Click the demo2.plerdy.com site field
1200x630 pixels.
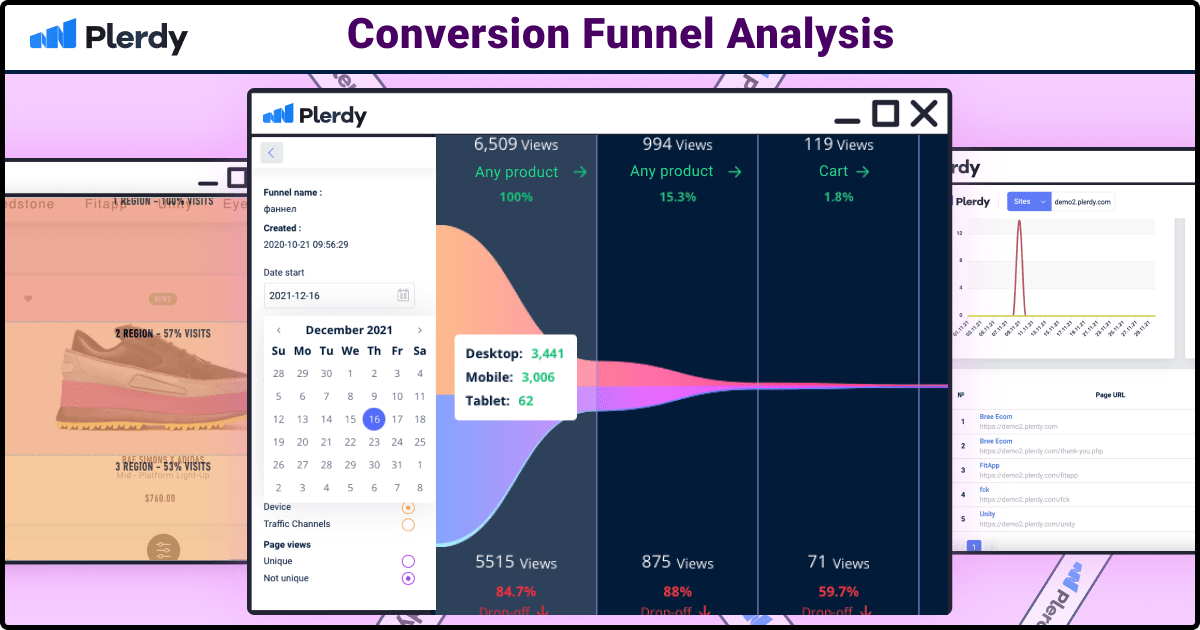coord(1082,201)
